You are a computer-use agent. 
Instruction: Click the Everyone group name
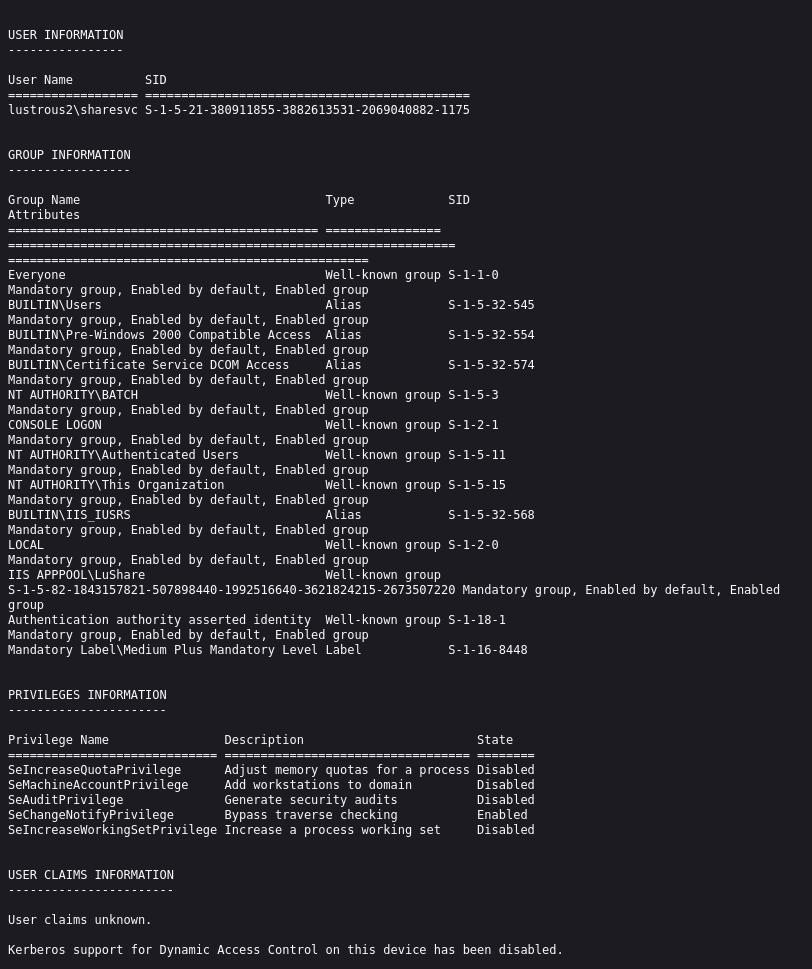coord(37,275)
